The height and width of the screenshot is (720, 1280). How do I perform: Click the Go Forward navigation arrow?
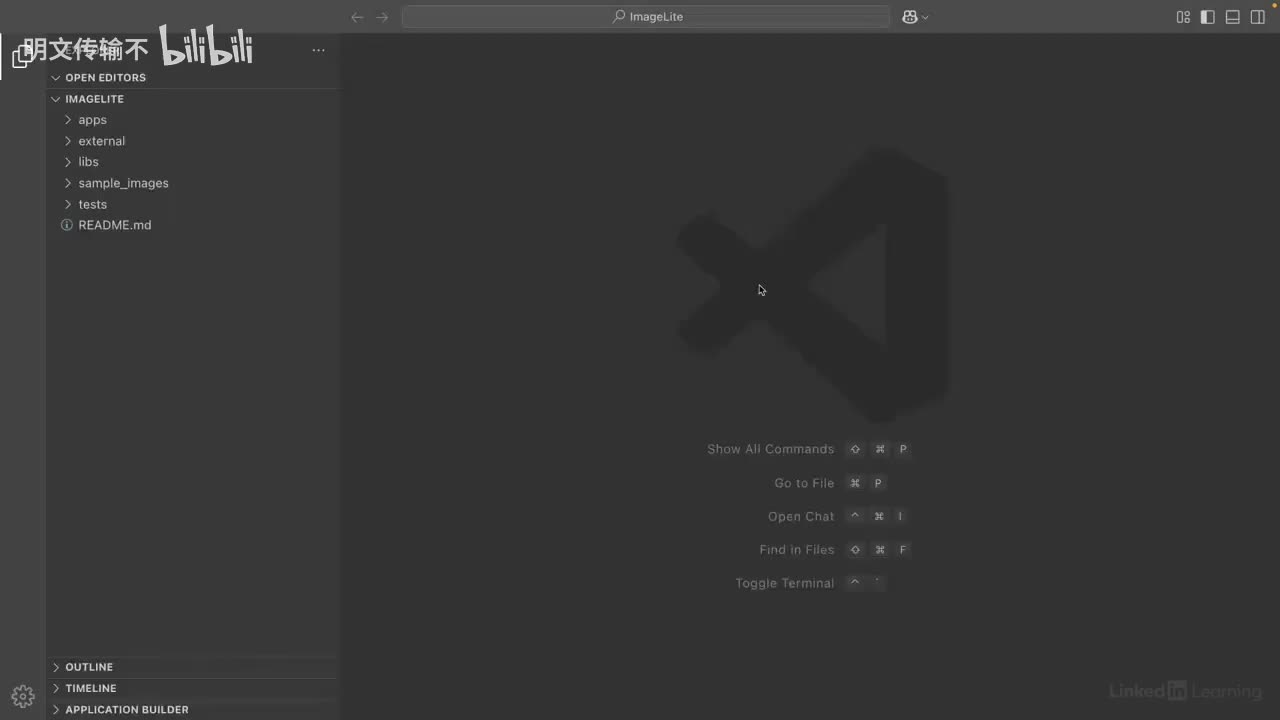(x=382, y=17)
